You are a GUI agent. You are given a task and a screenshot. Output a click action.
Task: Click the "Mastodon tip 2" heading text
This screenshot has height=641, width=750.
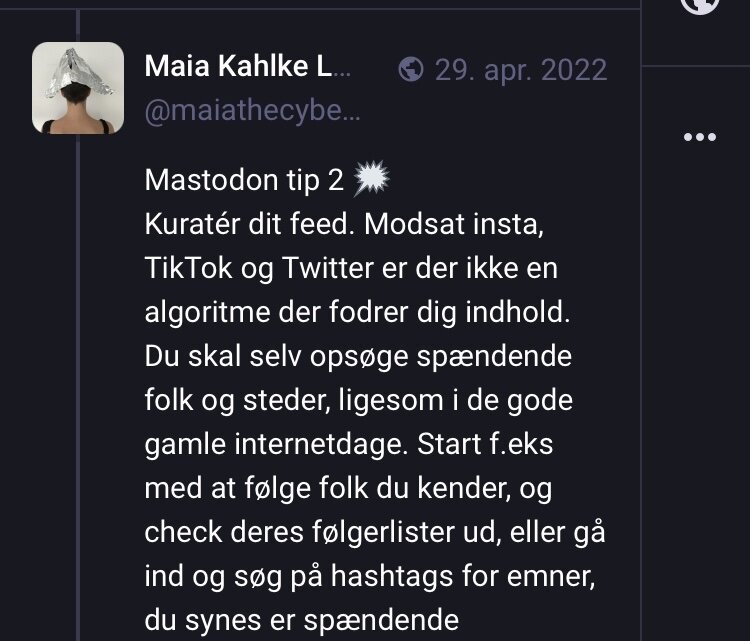pos(244,180)
